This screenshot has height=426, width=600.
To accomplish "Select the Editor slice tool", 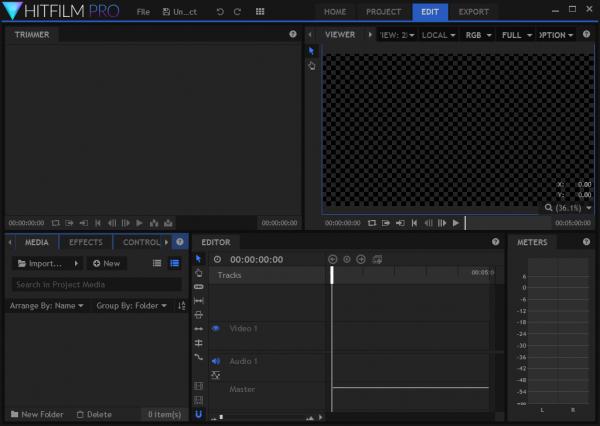I will pos(199,287).
